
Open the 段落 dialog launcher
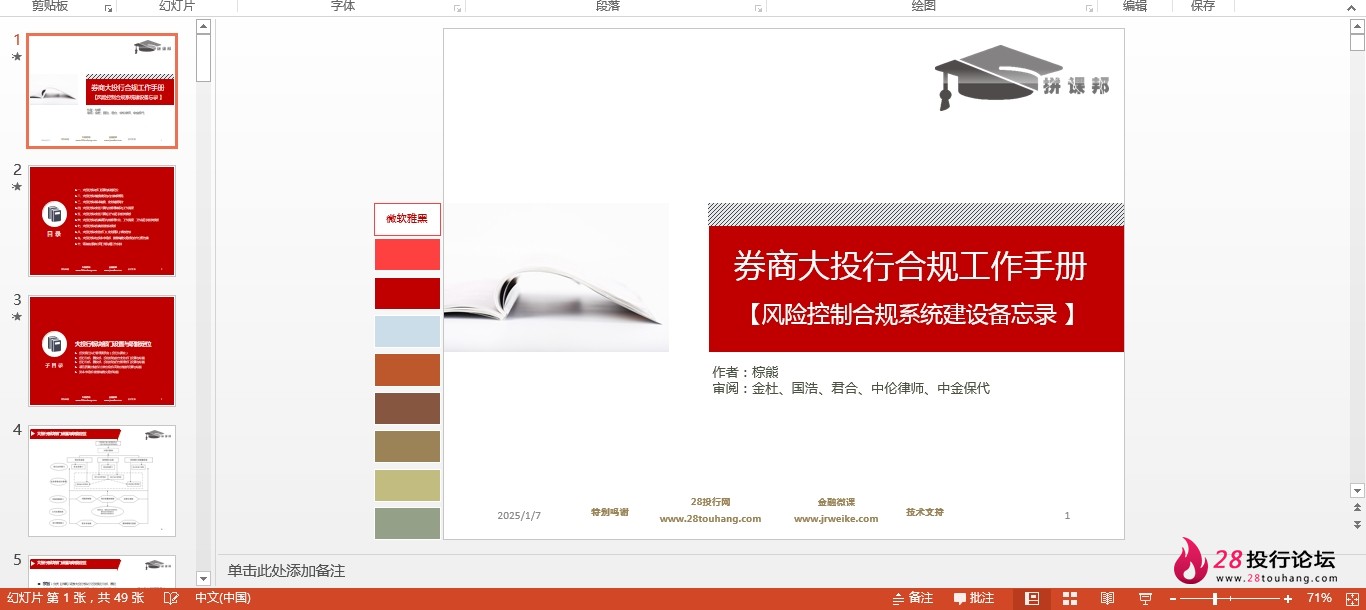(x=758, y=8)
